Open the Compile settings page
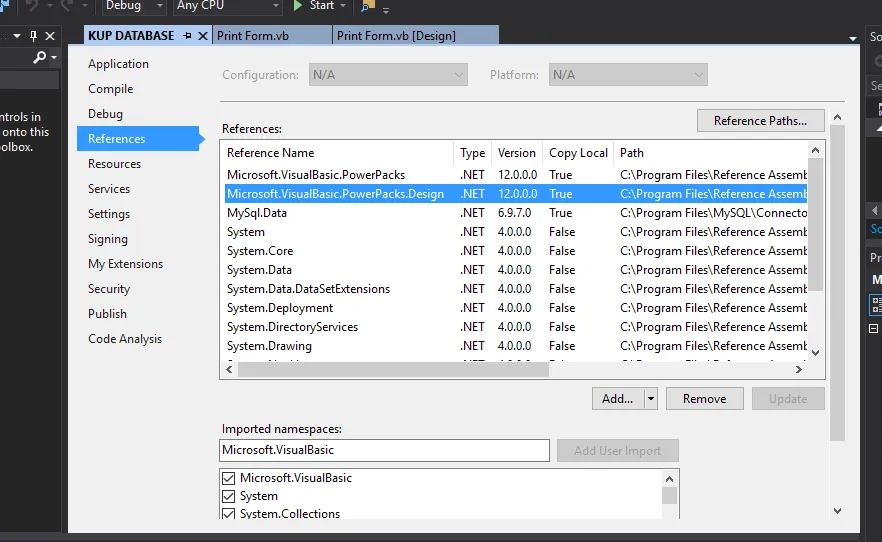The width and height of the screenshot is (882, 542). tap(110, 89)
